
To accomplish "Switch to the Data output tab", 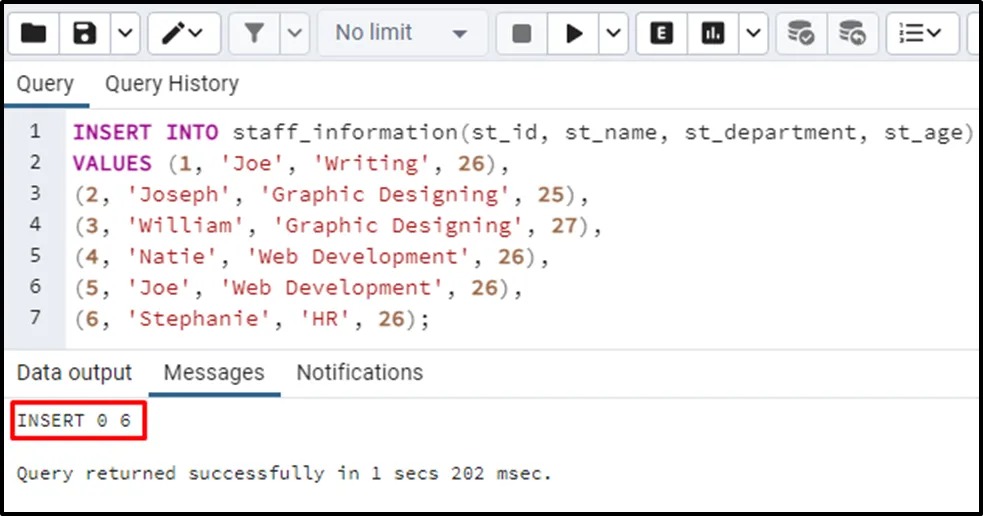I will tap(74, 373).
